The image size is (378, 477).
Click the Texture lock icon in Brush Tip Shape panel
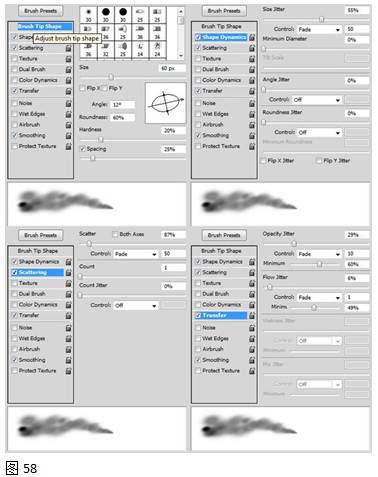68,59
